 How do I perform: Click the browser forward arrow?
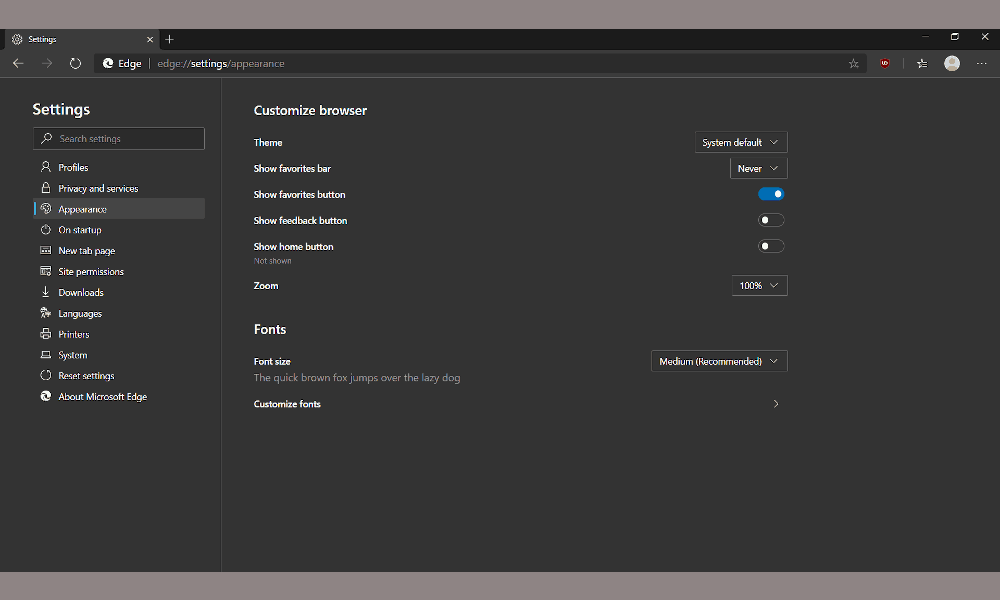(x=47, y=63)
